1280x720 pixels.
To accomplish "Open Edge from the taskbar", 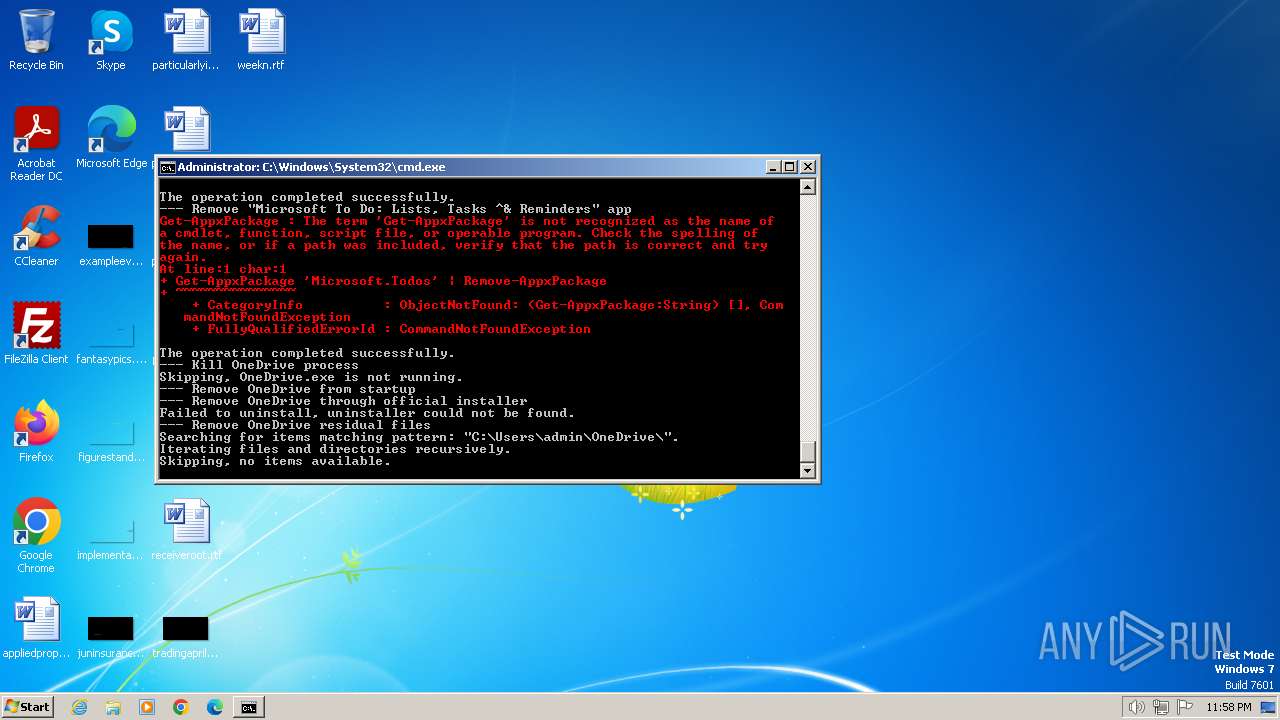I will point(215,707).
